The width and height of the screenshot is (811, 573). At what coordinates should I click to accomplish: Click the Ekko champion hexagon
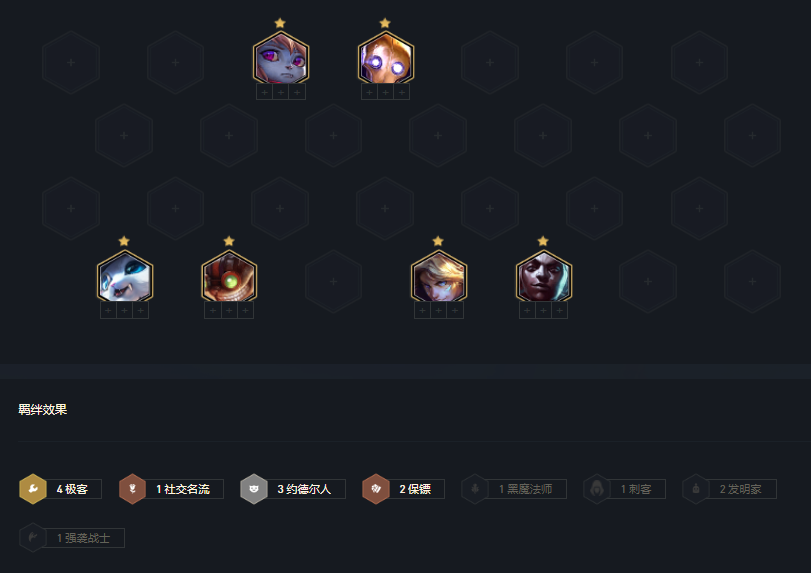pos(544,276)
